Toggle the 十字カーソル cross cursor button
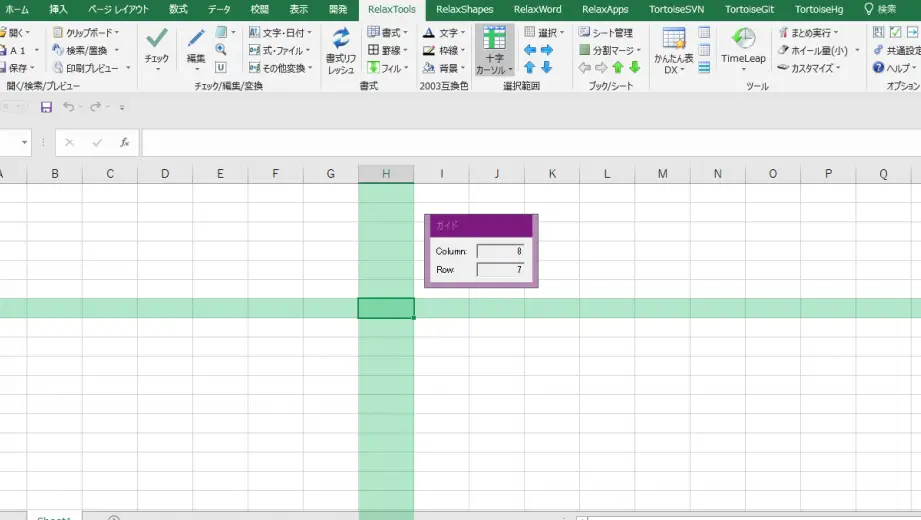Viewport: 921px width, 520px height. pos(494,50)
